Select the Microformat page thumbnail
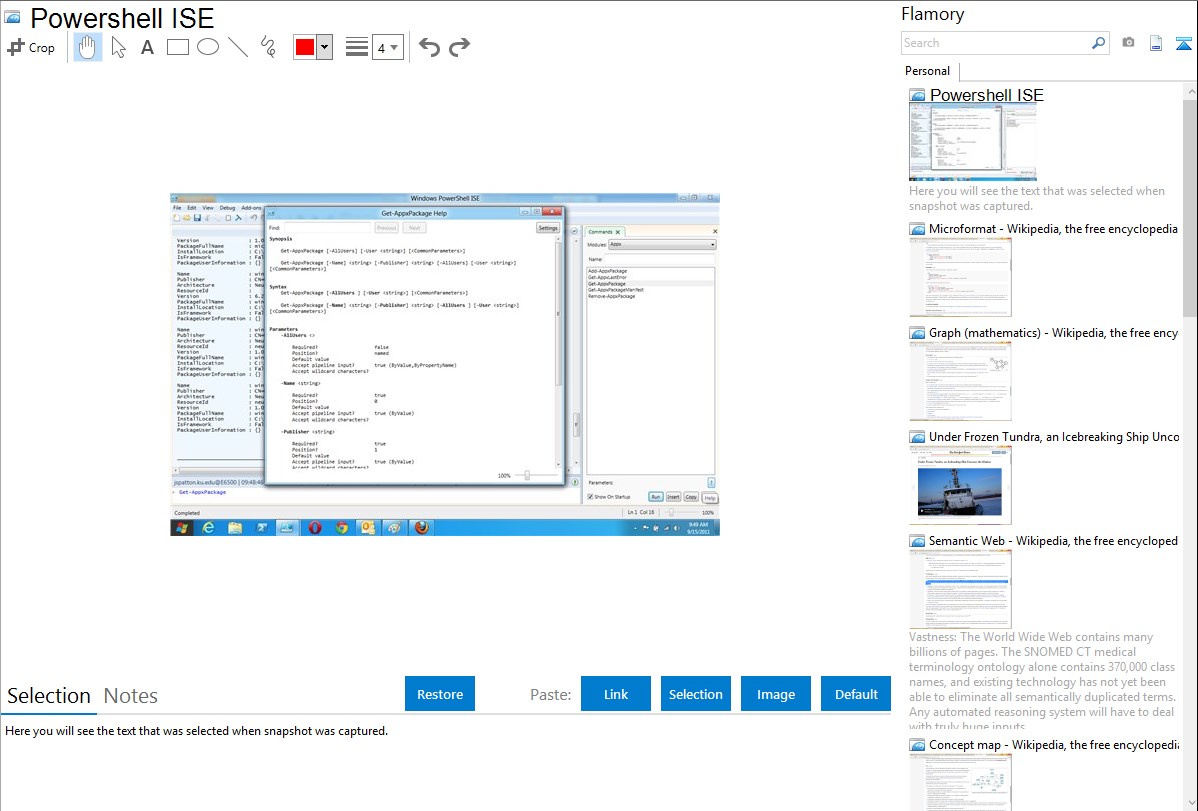The width and height of the screenshot is (1198, 811). click(x=960, y=277)
